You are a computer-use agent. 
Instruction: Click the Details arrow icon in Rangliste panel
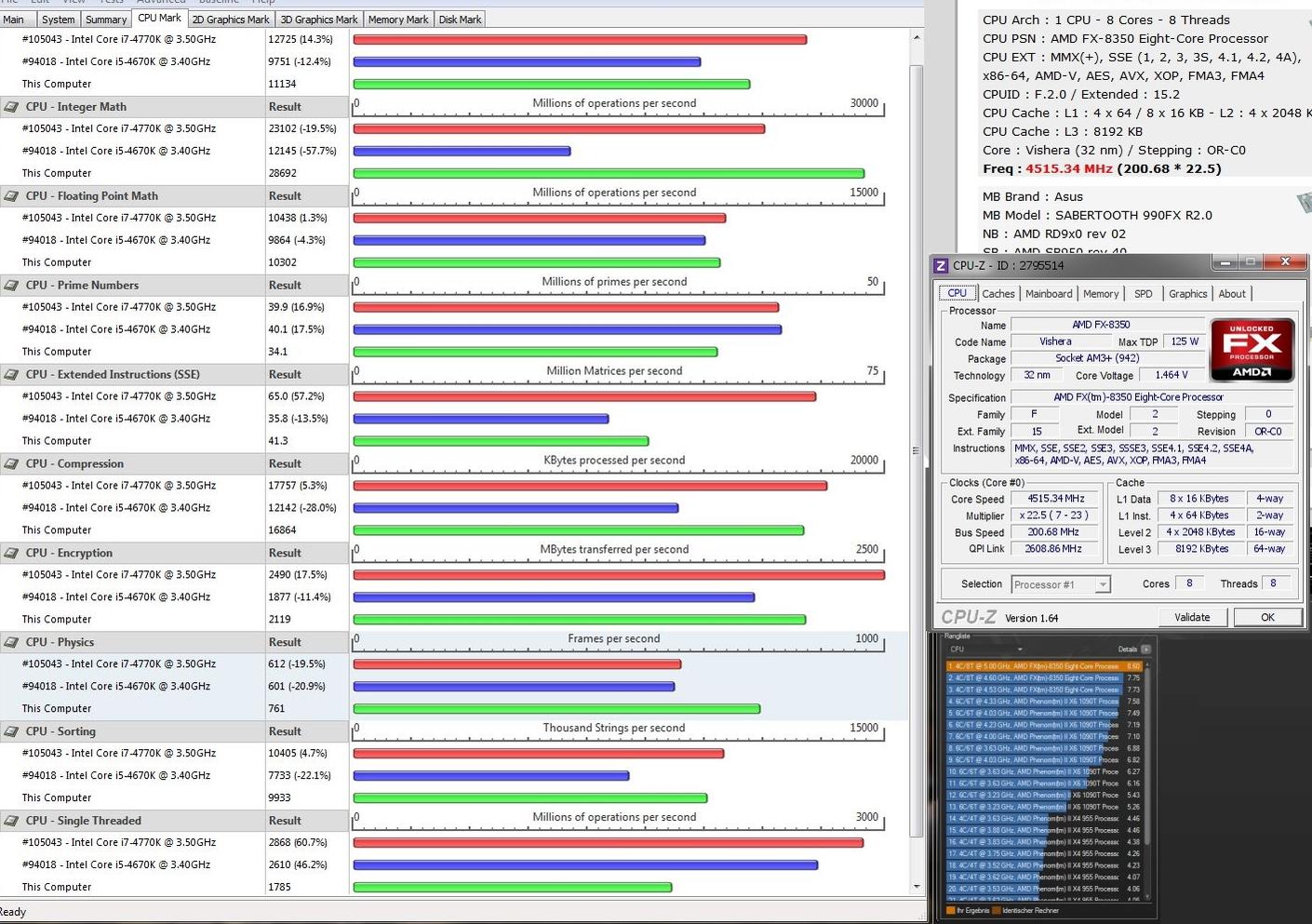(x=1145, y=649)
